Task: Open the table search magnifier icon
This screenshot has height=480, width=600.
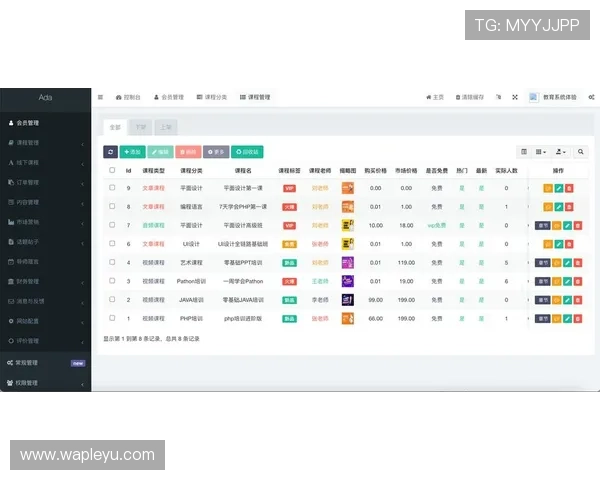Action: click(x=580, y=152)
